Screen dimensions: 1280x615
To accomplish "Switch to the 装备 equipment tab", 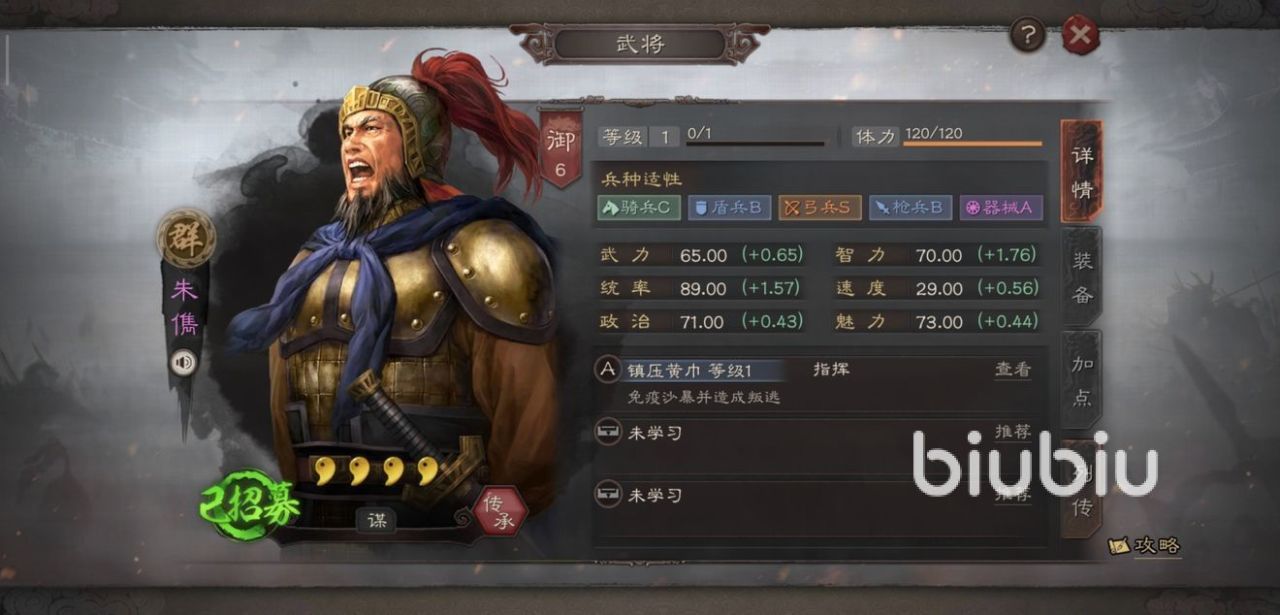I will tap(1081, 276).
